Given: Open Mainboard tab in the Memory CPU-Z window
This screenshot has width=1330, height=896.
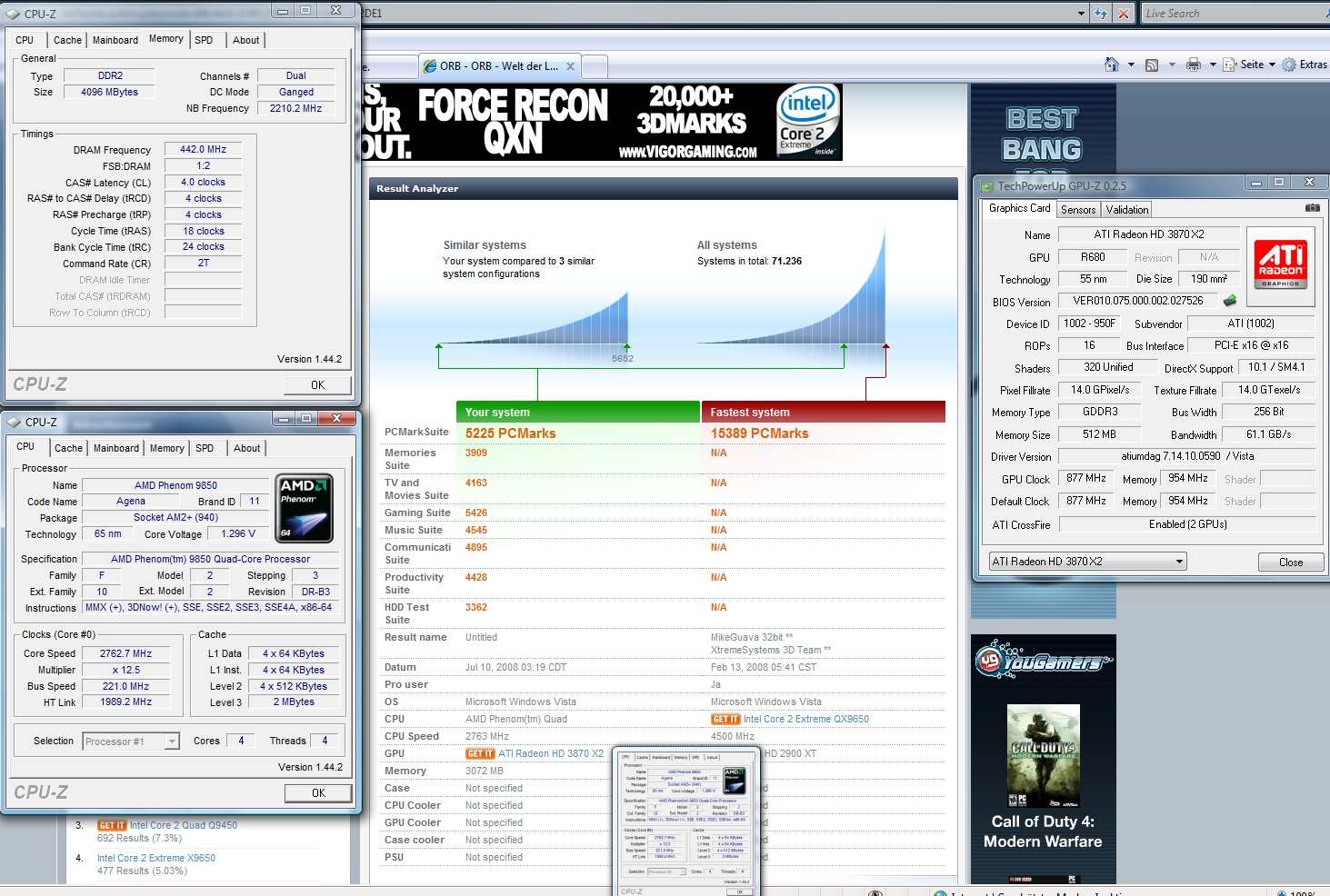Looking at the screenshot, I should tap(115, 40).
